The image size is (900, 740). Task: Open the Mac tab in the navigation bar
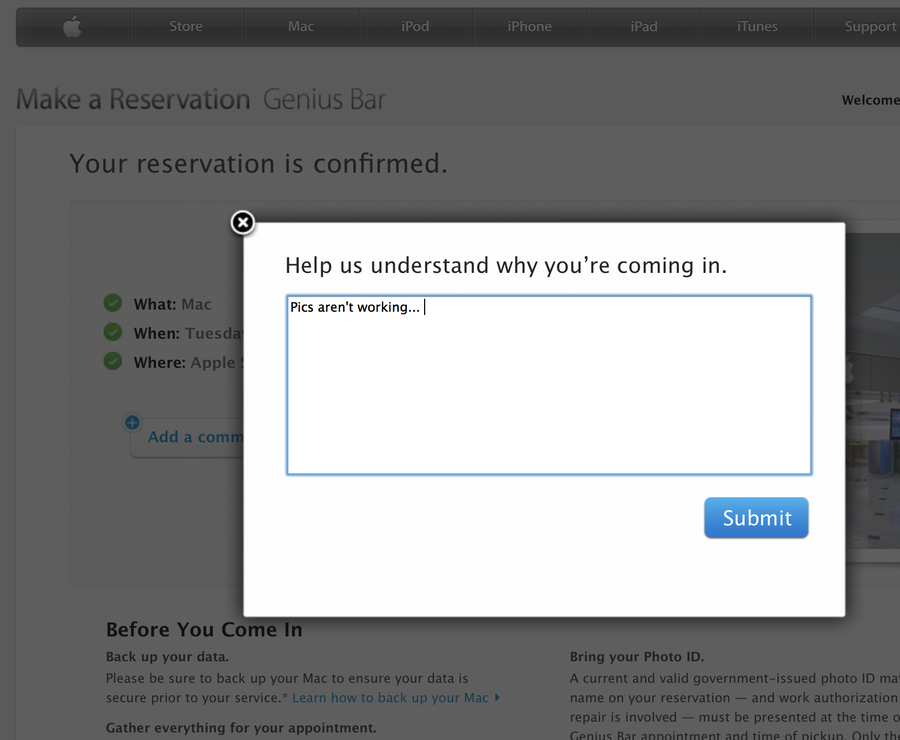point(301,26)
